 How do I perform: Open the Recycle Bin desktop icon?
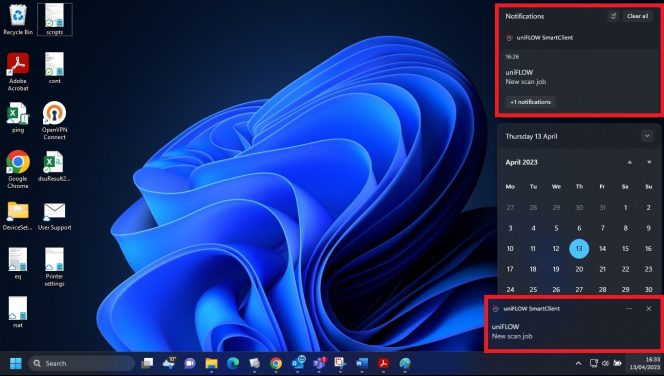pyautogui.click(x=18, y=19)
